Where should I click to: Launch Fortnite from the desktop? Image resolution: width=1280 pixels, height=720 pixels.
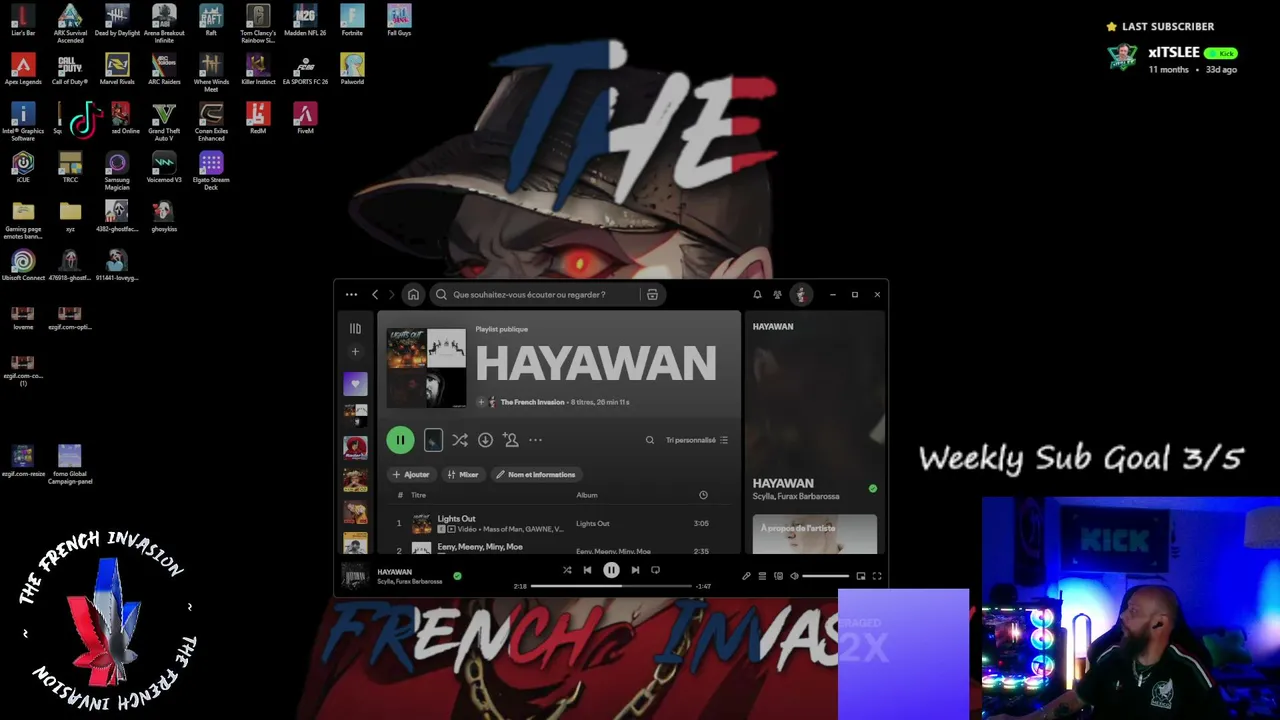352,20
